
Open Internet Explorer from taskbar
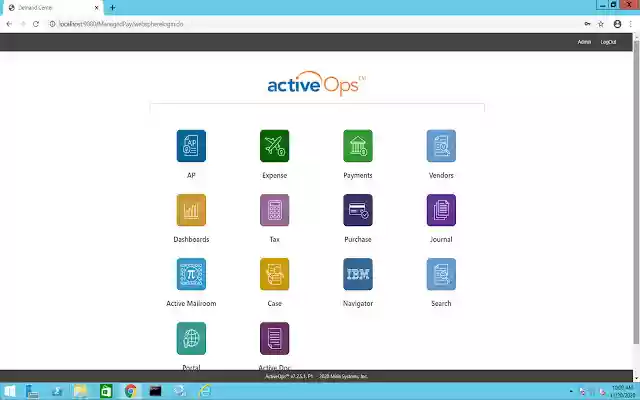point(204,391)
